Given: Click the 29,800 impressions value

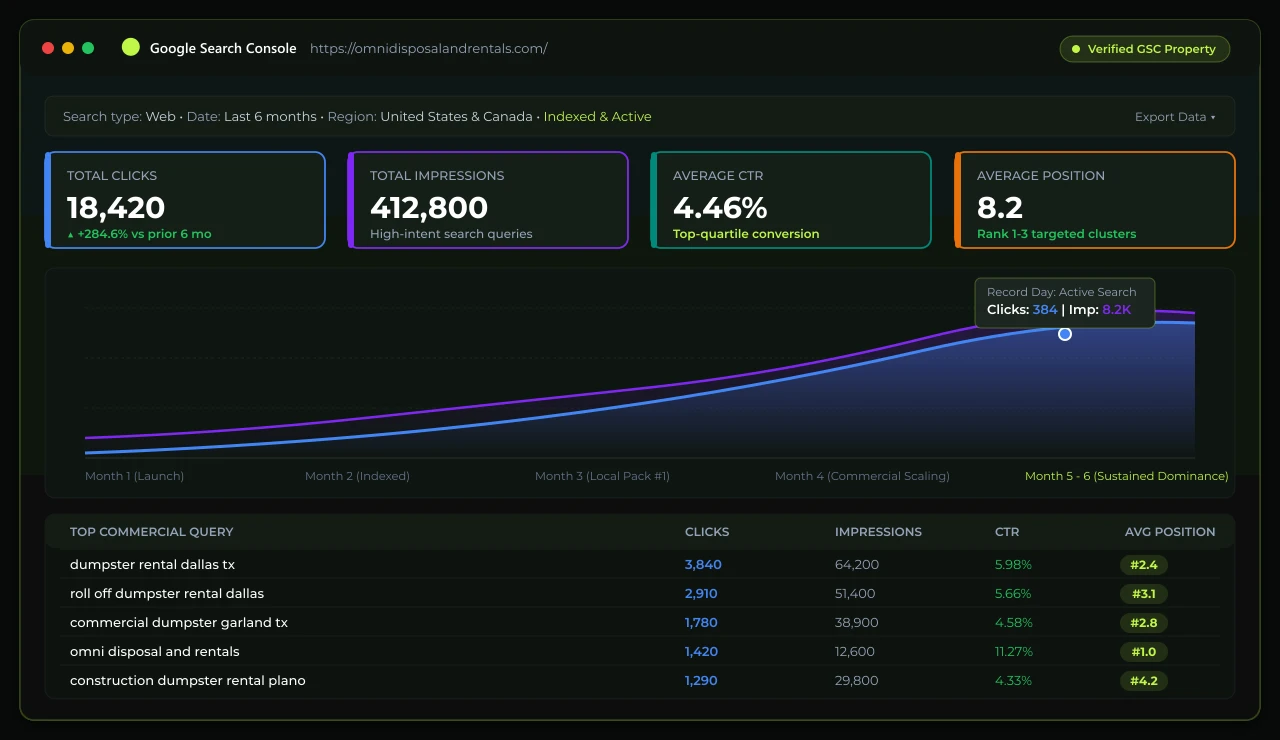Looking at the screenshot, I should (857, 681).
